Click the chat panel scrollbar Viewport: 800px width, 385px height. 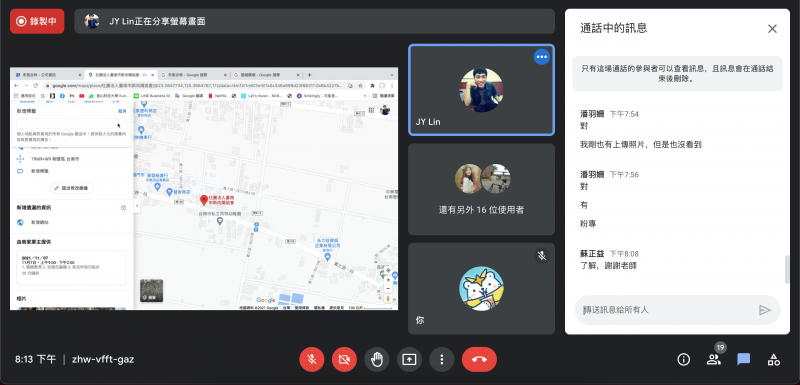787,270
